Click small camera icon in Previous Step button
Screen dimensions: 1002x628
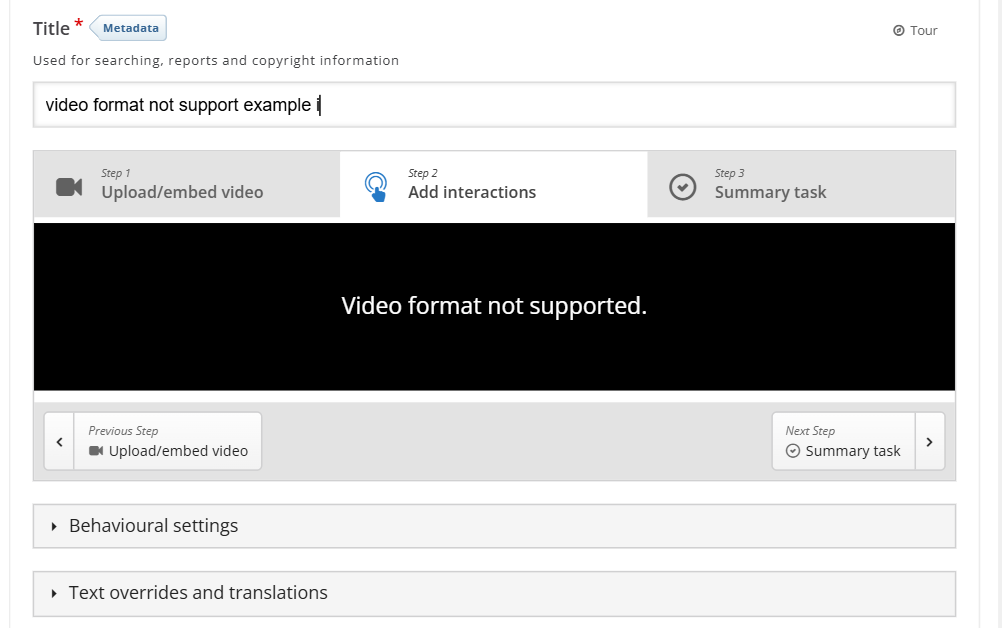[96, 451]
